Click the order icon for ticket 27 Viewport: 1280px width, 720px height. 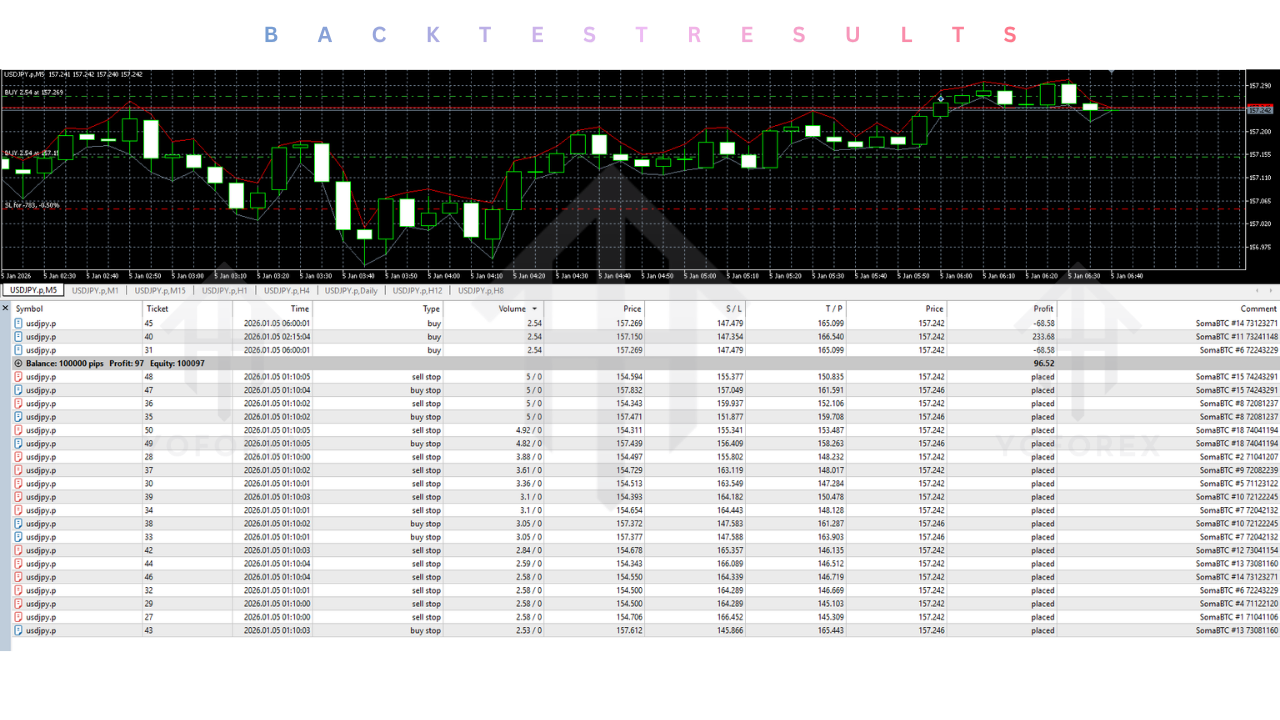coord(19,617)
